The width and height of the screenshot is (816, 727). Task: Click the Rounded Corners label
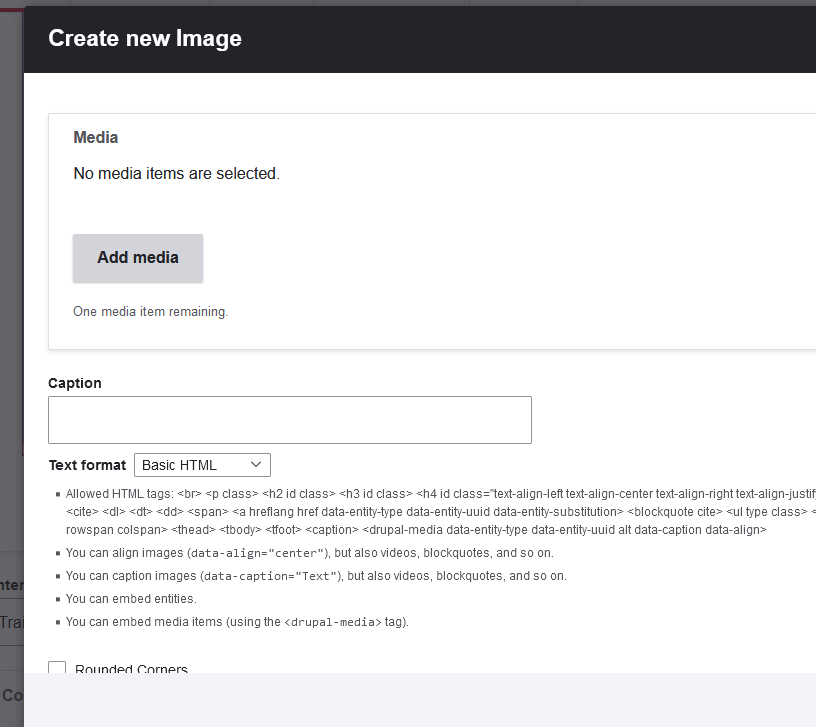(131, 668)
